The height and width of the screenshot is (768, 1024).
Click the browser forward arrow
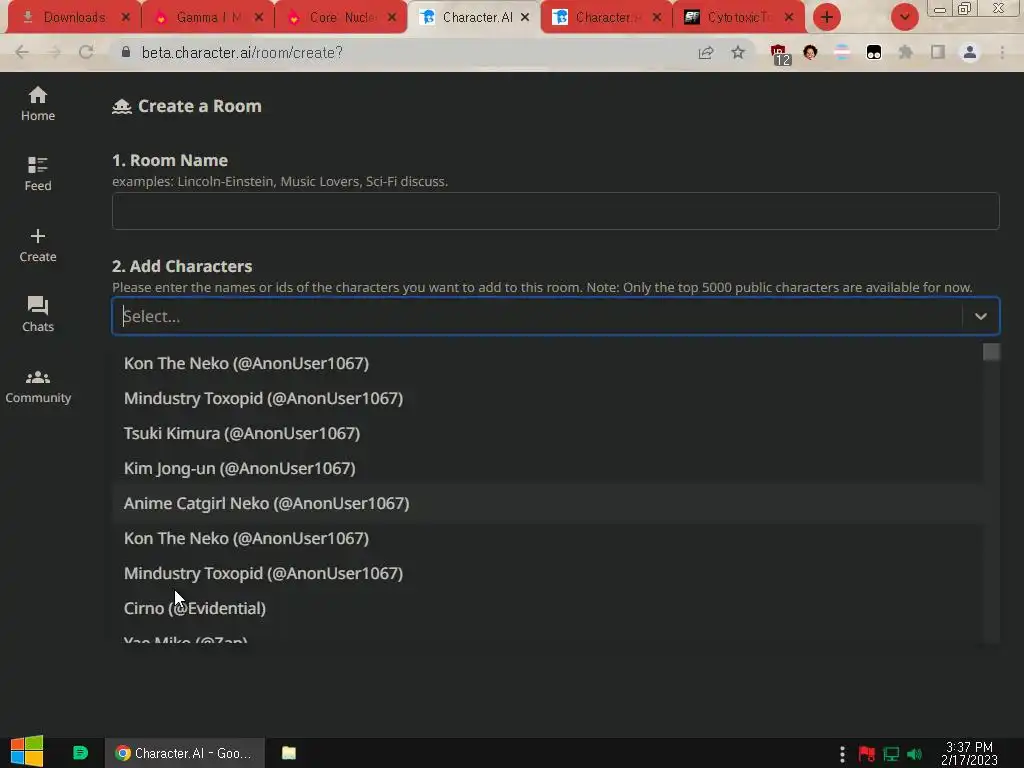[54, 52]
